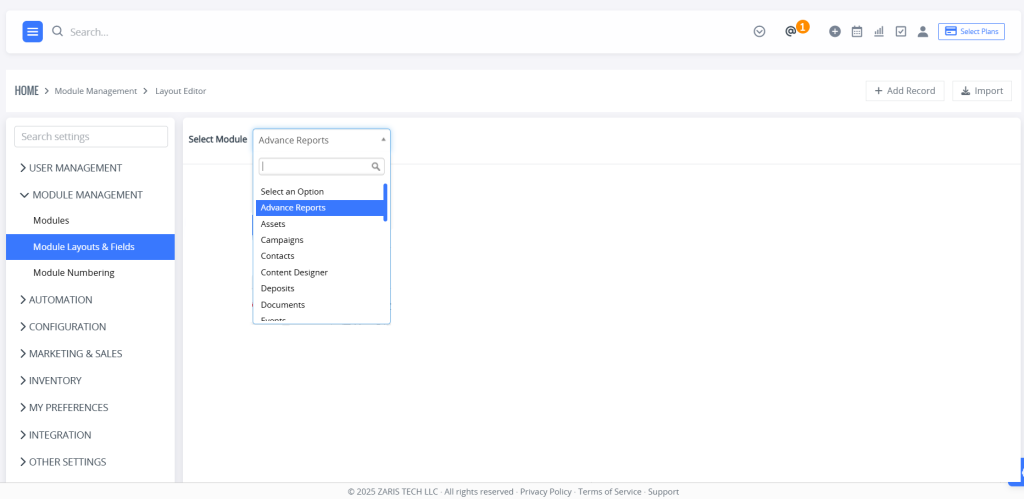Choose Content Designer in module dropdown

pyautogui.click(x=320, y=272)
